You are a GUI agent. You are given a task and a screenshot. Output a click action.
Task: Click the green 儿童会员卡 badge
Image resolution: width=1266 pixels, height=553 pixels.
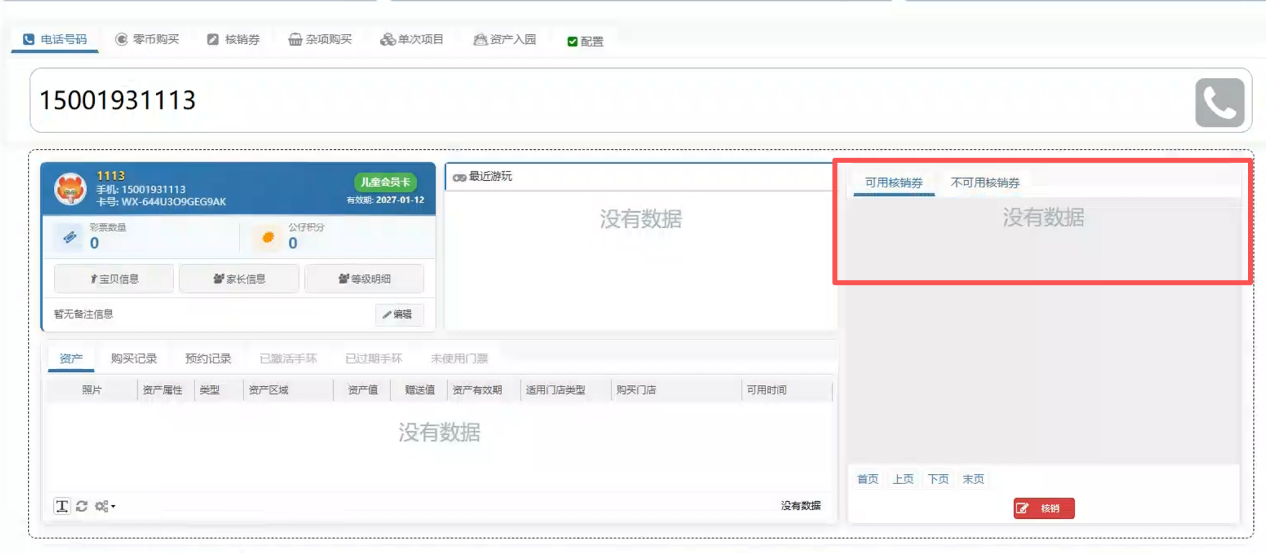[x=385, y=182]
